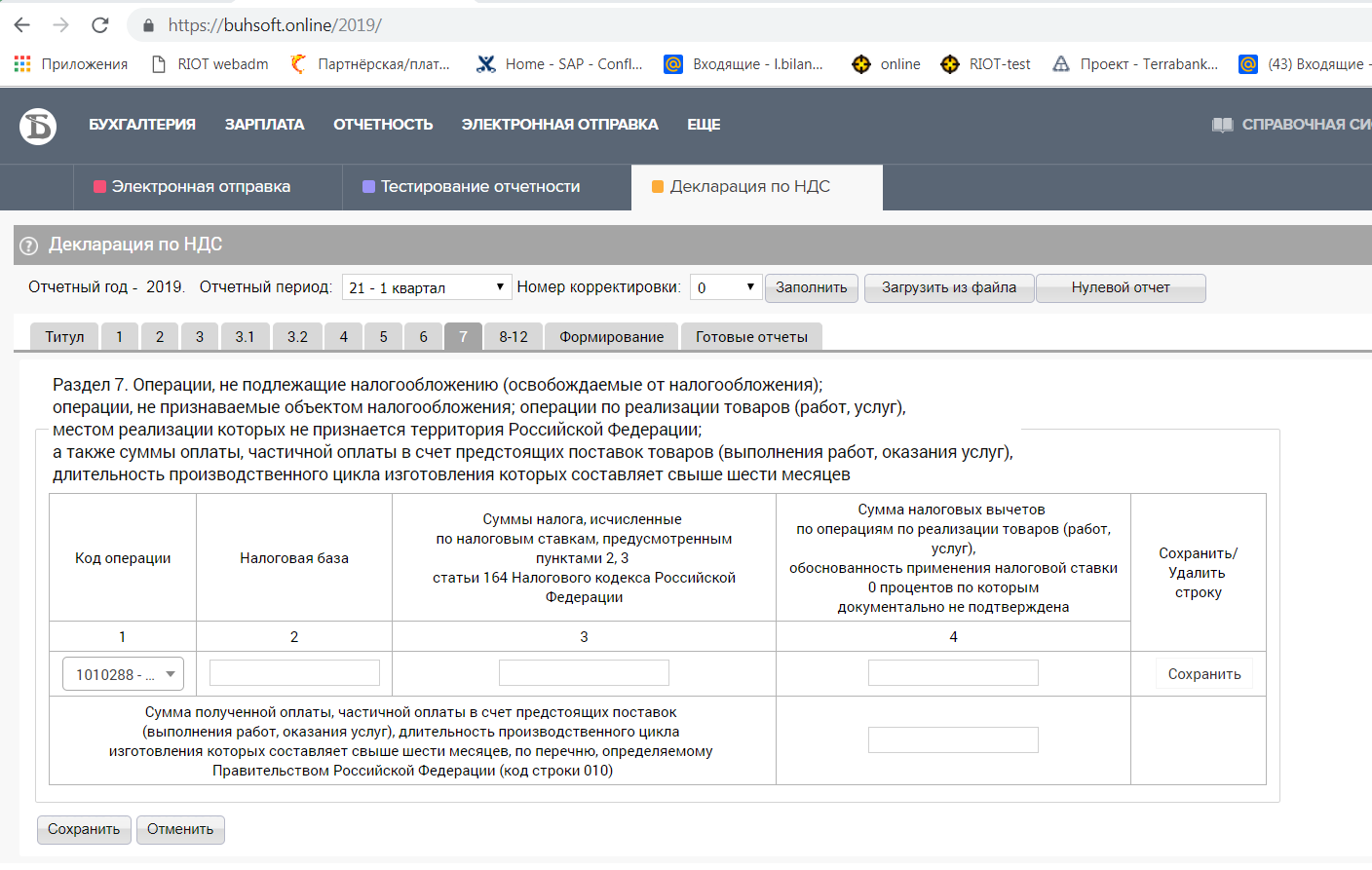The width and height of the screenshot is (1372, 870).
Task: Open section tab 3.2
Action: point(297,336)
